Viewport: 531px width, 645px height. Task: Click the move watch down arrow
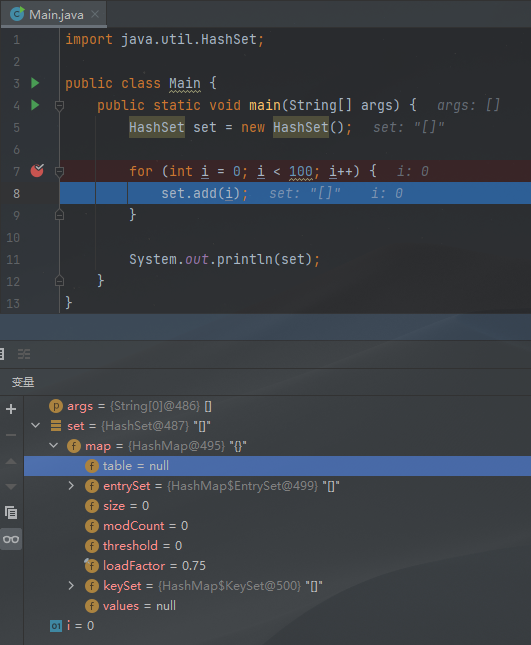(x=11, y=487)
